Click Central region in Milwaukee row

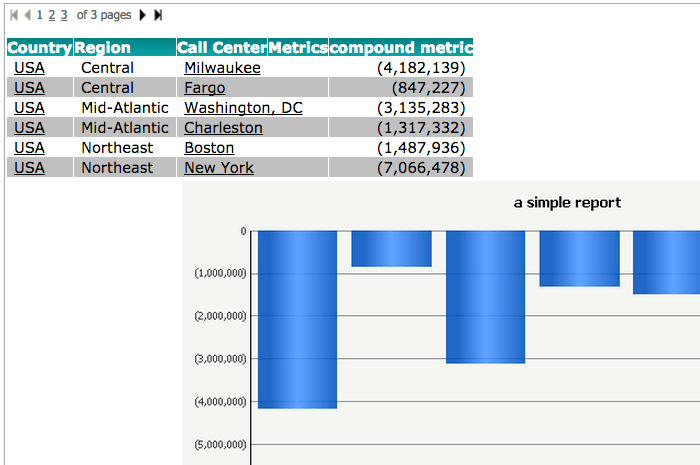click(x=108, y=68)
